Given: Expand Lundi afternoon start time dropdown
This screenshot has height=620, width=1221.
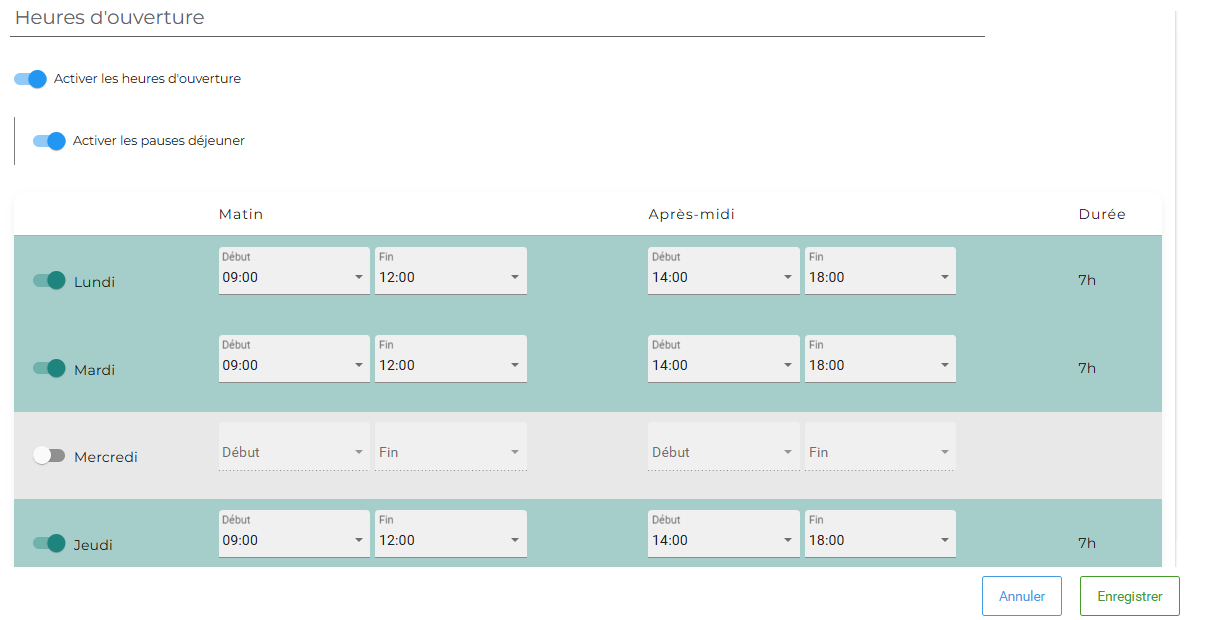Looking at the screenshot, I should [x=723, y=271].
